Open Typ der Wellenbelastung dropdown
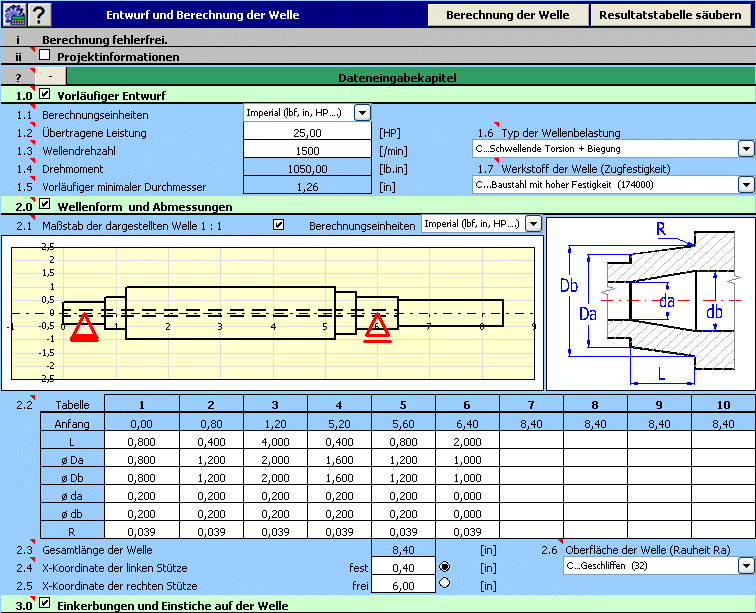This screenshot has width=756, height=613. pos(746,149)
